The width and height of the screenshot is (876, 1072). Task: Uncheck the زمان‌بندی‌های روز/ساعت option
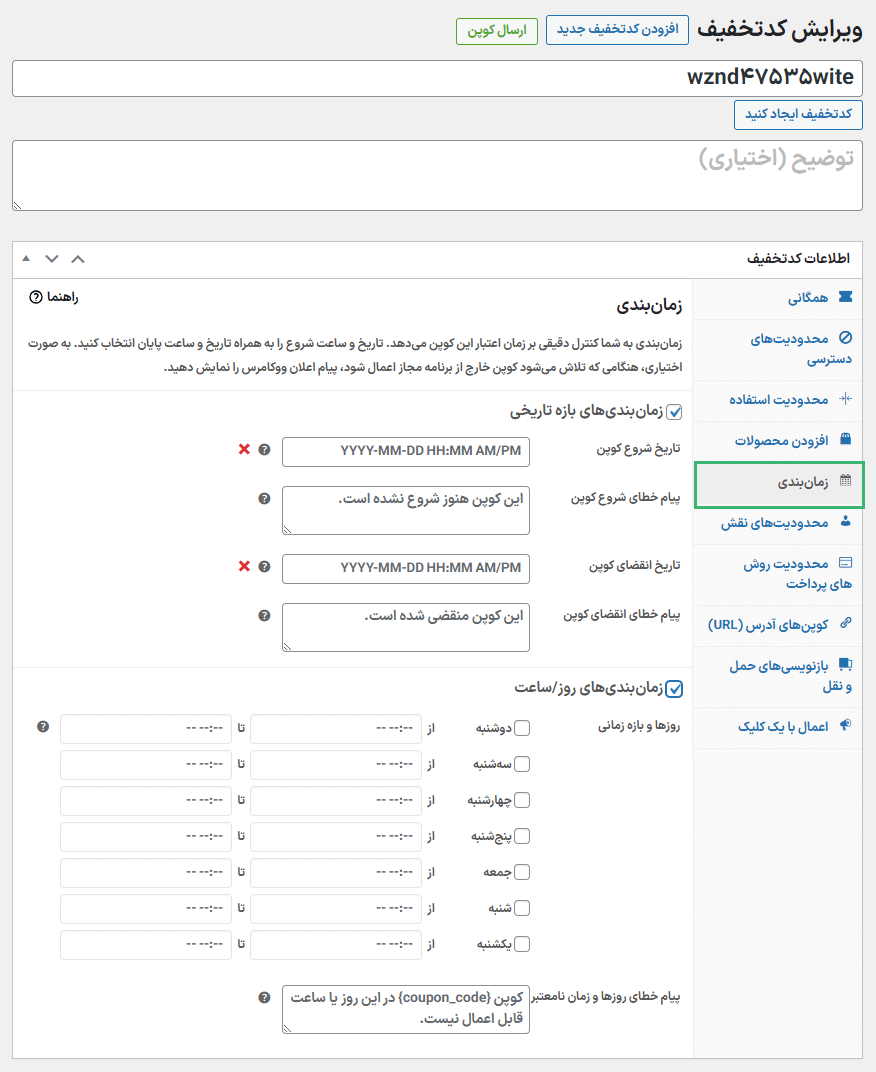coord(676,688)
